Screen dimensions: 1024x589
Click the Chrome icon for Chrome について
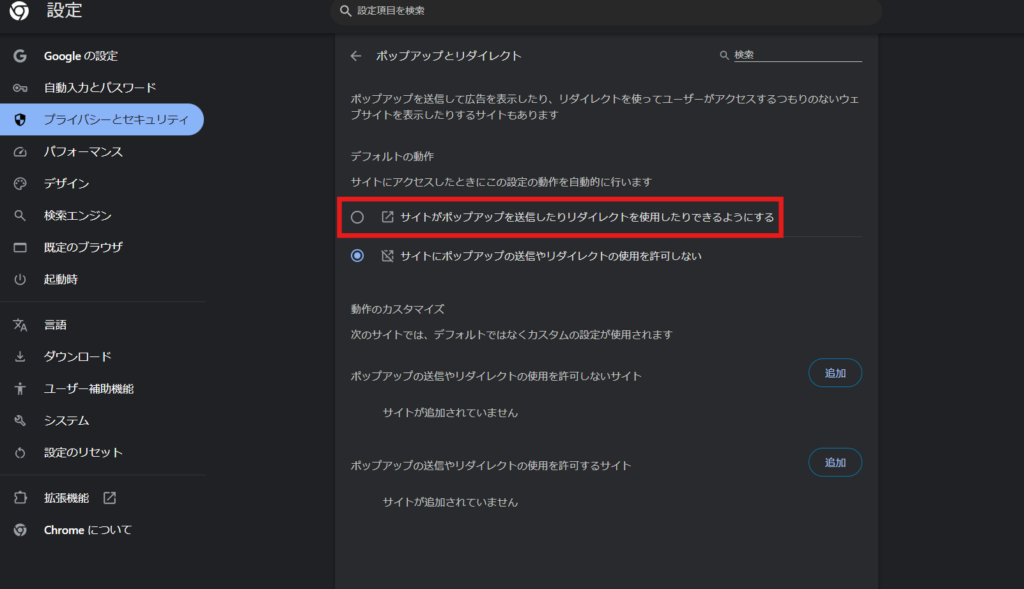(x=20, y=530)
